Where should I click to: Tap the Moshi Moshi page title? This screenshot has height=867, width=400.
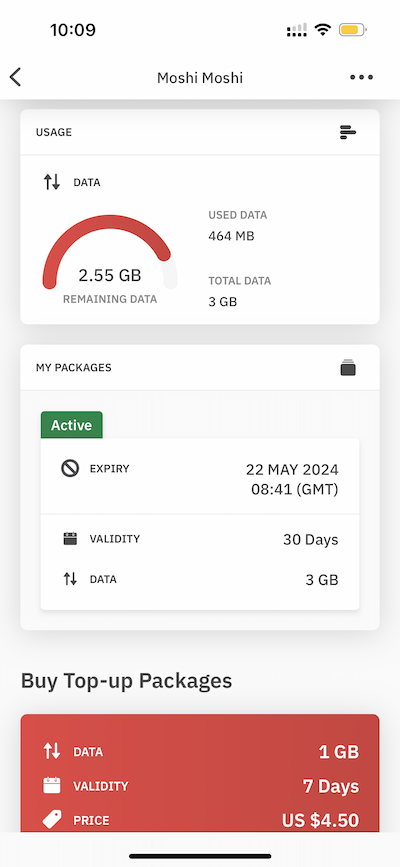[x=200, y=78]
